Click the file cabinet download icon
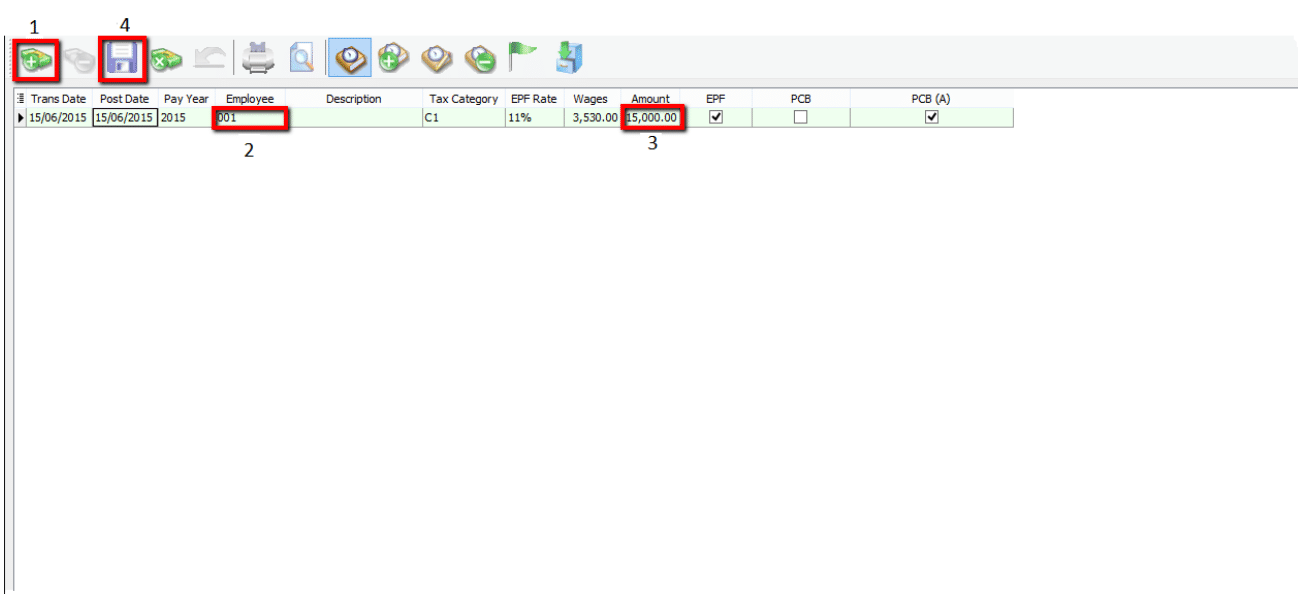Screen dimensions: 1298x595 click(x=569, y=58)
